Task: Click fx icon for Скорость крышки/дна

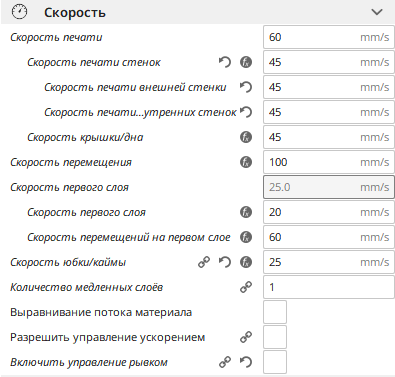Action: (246, 137)
